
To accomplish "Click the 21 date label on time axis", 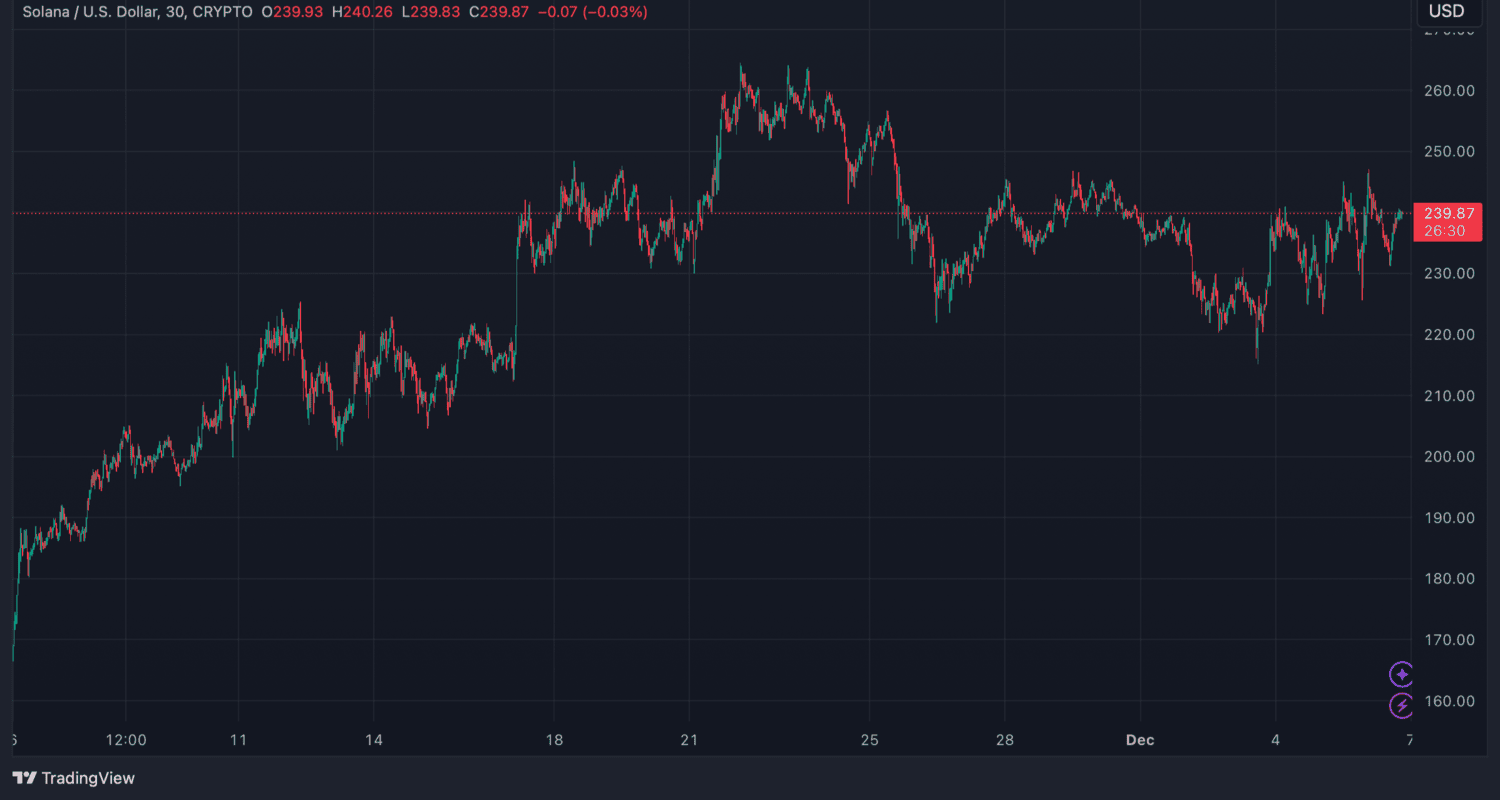I will [x=689, y=741].
